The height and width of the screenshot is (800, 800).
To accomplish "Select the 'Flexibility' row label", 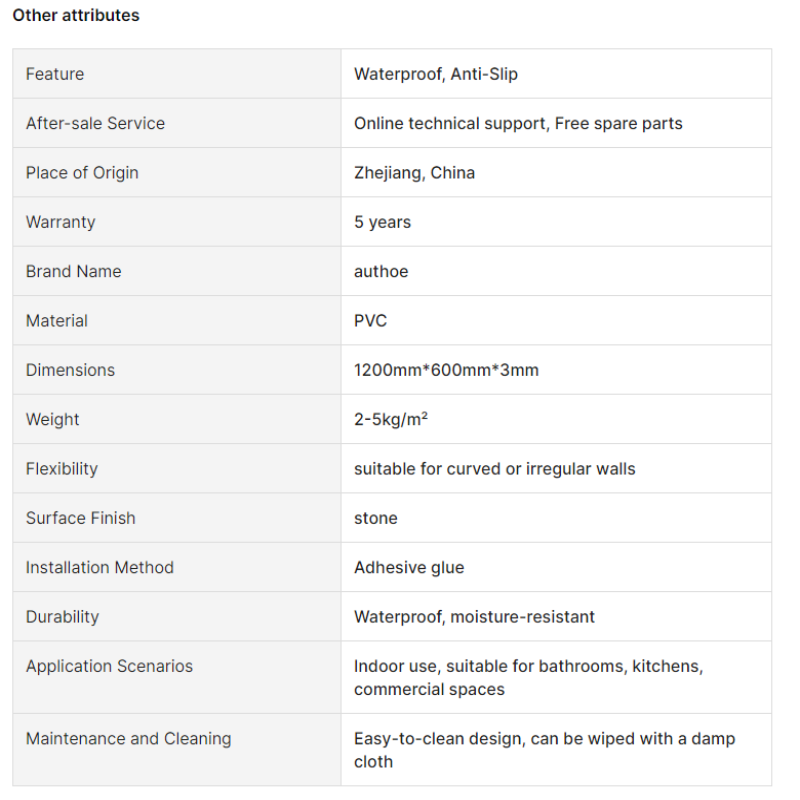I will click(x=62, y=469).
